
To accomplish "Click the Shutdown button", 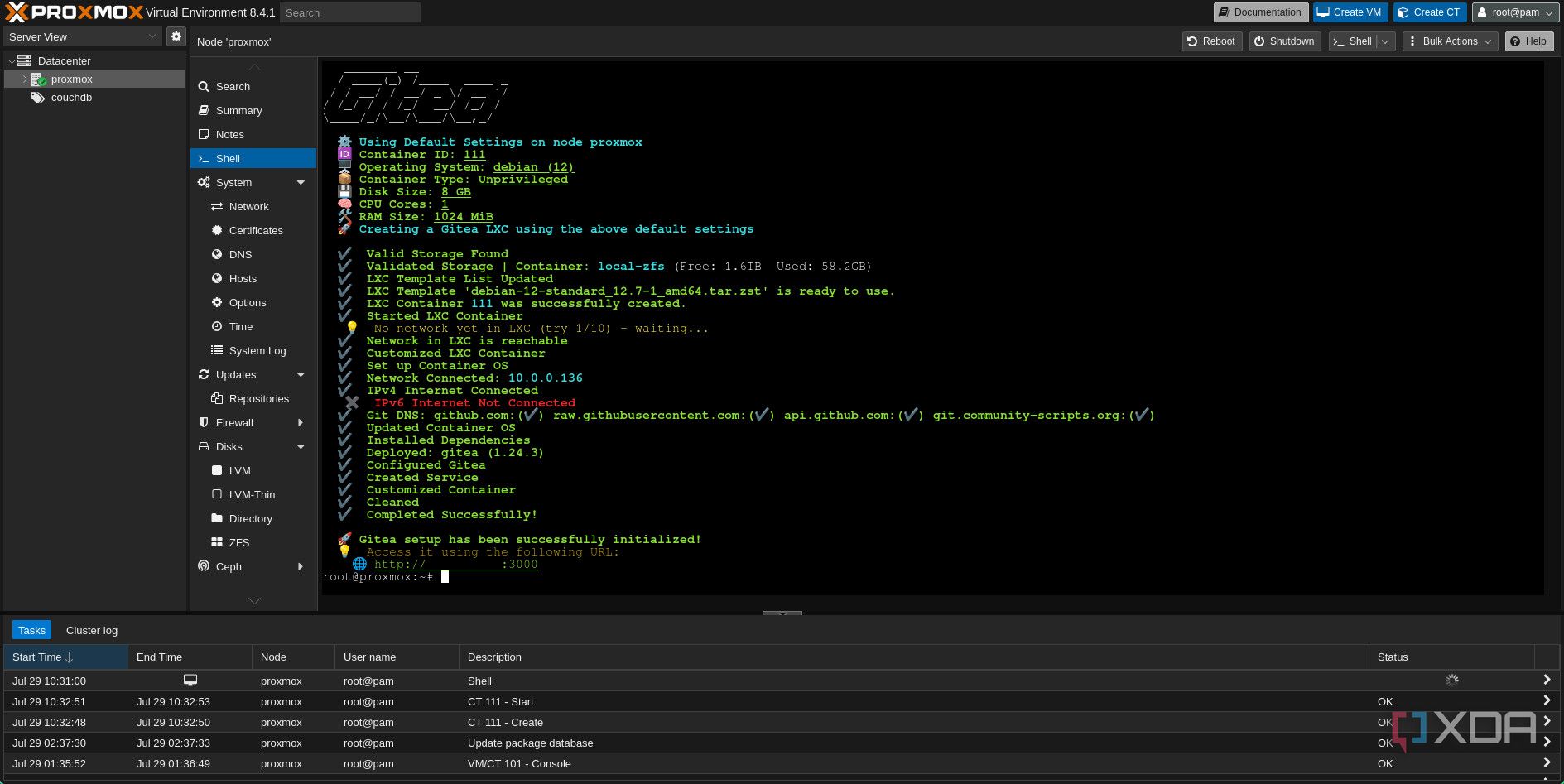I will pos(1283,41).
